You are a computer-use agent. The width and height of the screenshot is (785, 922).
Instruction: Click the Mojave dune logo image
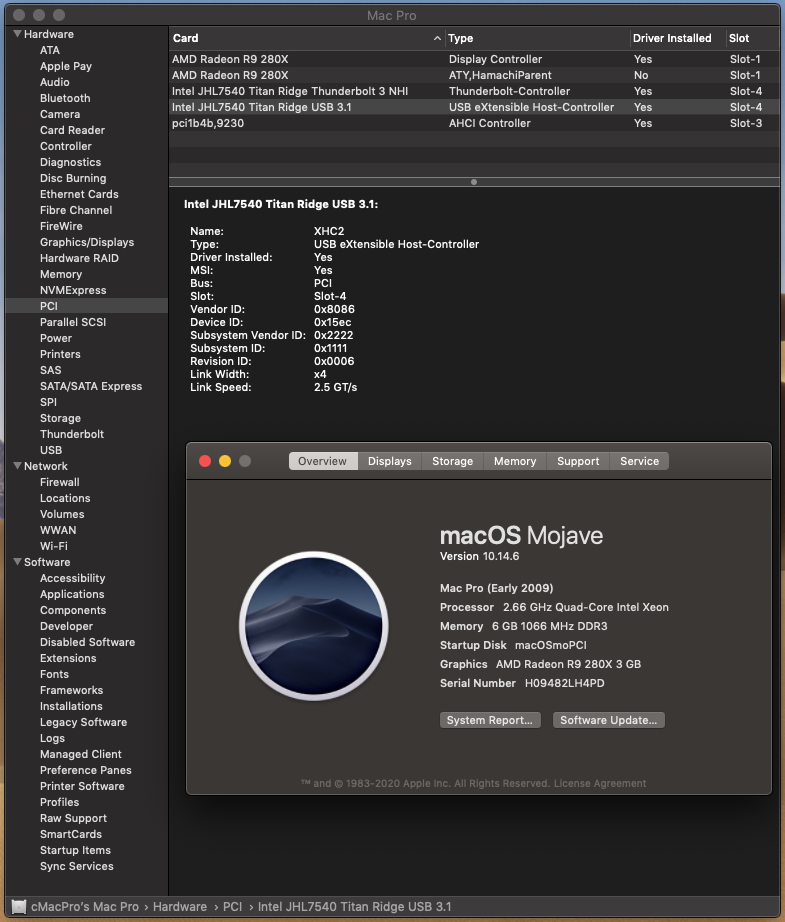pos(313,626)
